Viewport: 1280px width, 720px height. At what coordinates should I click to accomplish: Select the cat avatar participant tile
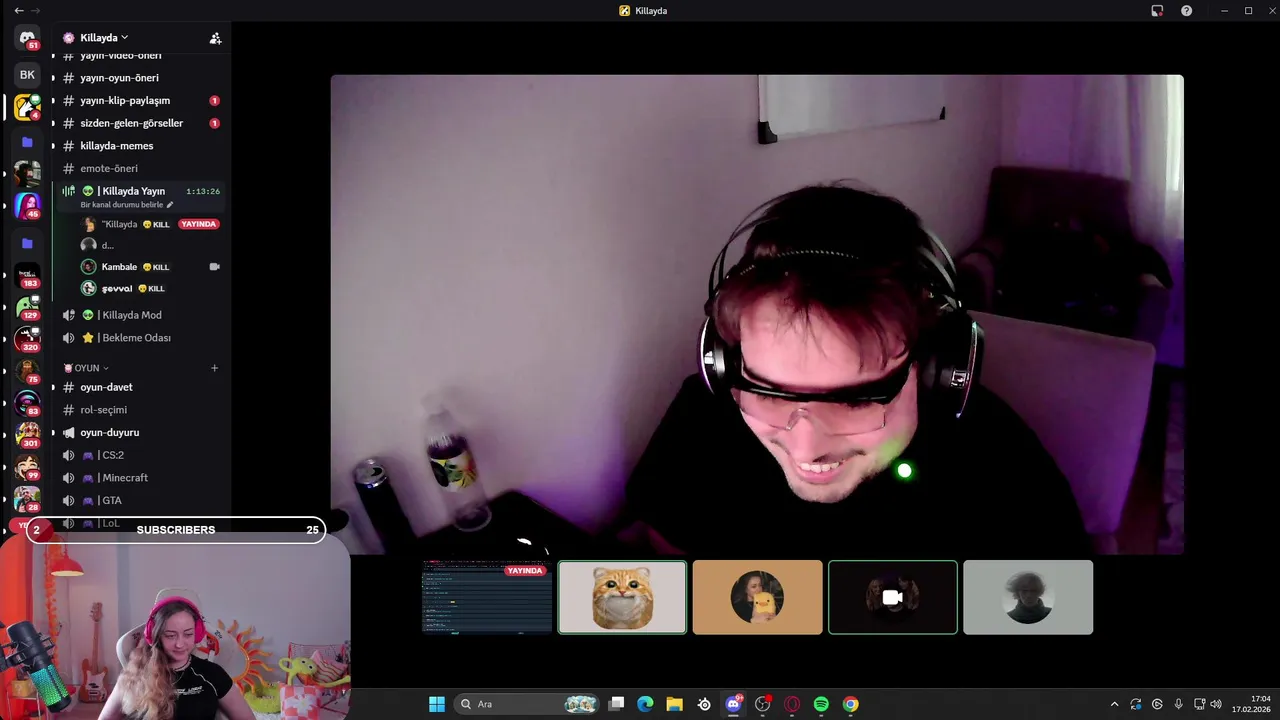coord(622,597)
